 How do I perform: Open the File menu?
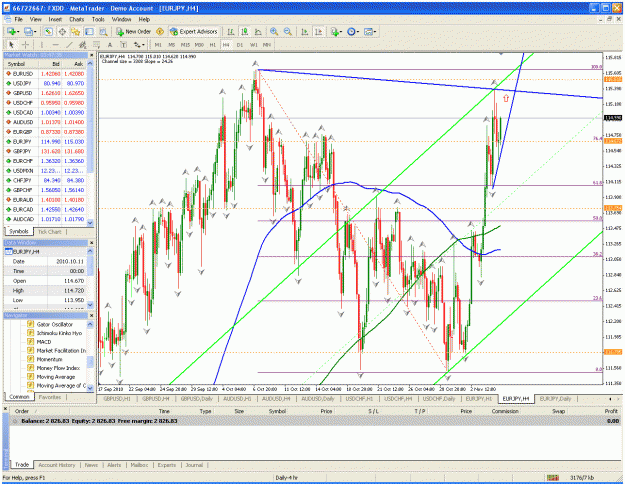[18, 19]
